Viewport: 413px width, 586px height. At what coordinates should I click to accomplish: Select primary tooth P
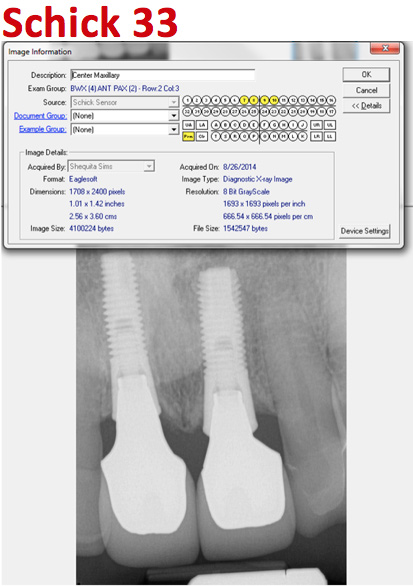(254, 136)
